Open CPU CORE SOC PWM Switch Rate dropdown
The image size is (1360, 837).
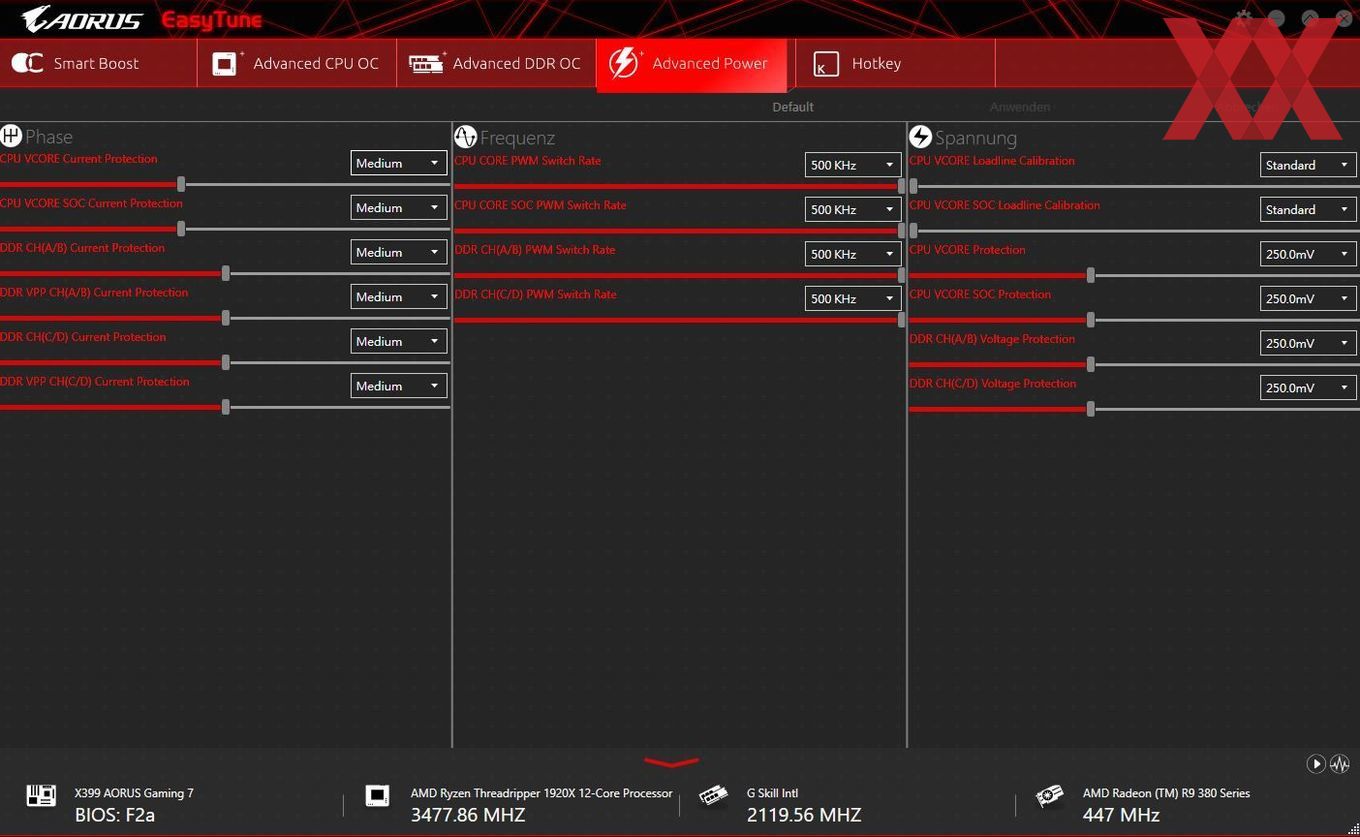click(853, 210)
